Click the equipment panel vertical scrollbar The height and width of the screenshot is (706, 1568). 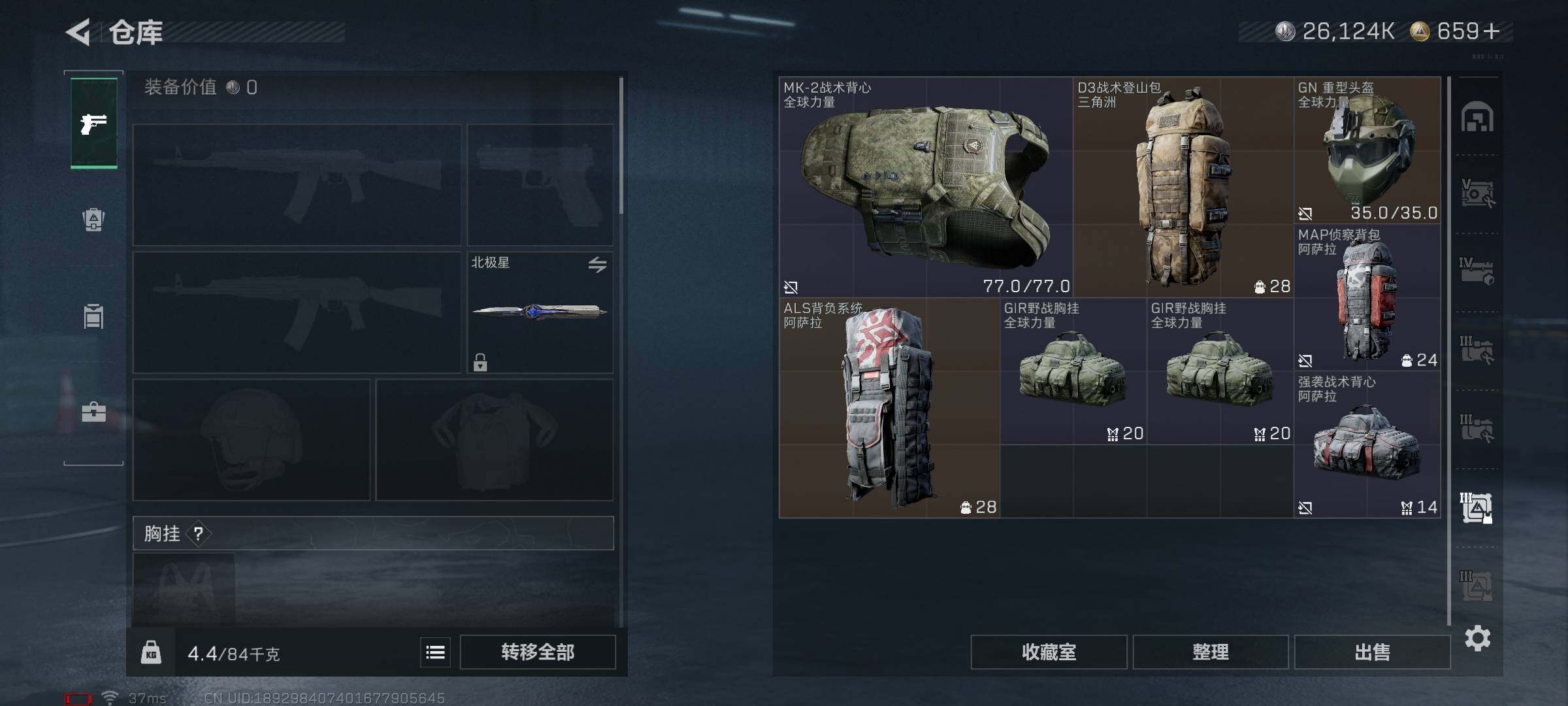(x=621, y=146)
